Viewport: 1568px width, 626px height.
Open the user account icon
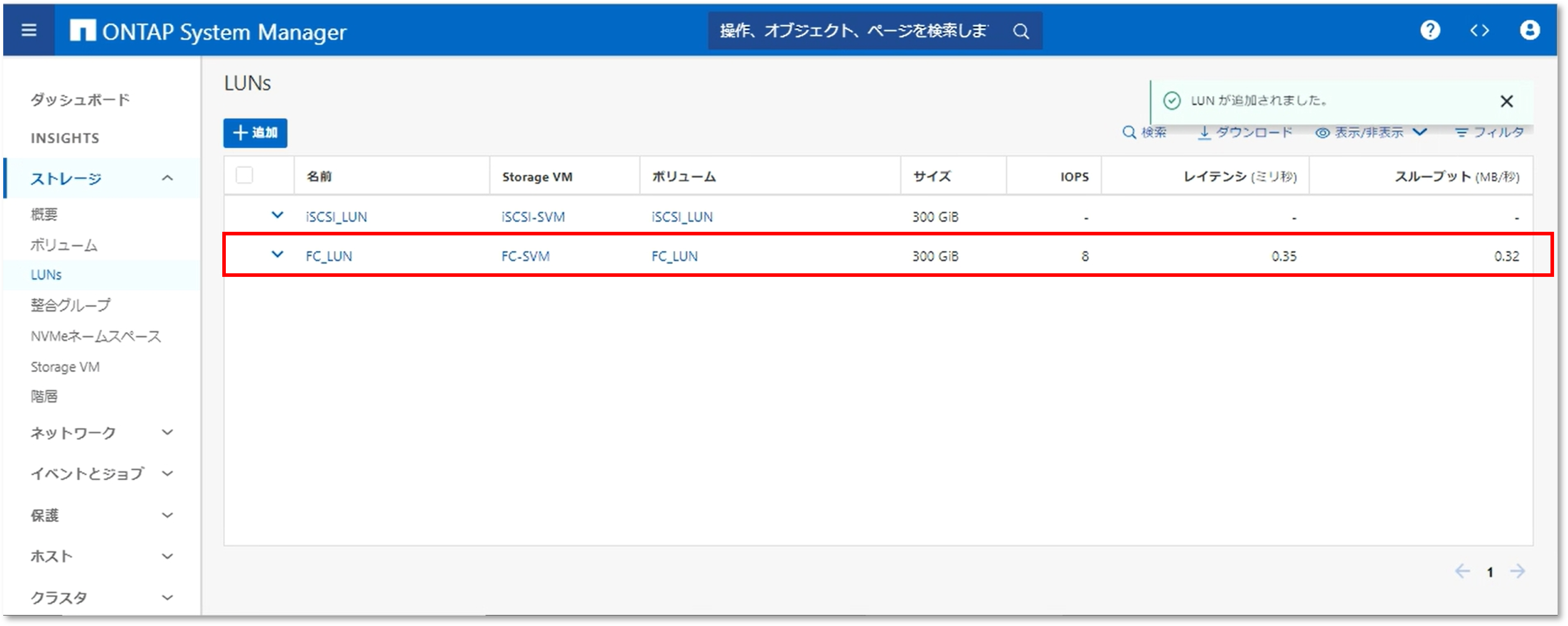[x=1530, y=30]
